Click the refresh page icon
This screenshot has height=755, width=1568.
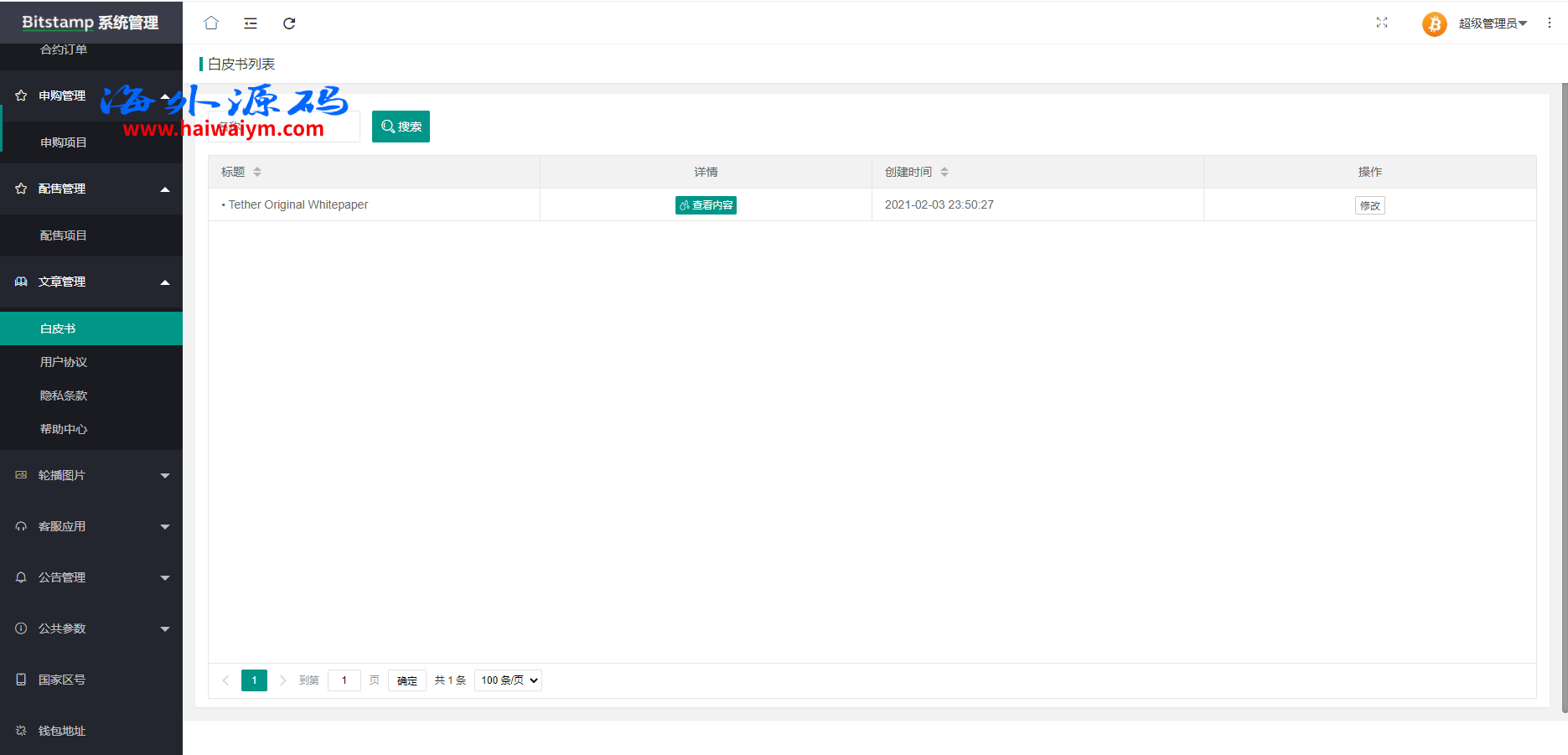pyautogui.click(x=289, y=23)
